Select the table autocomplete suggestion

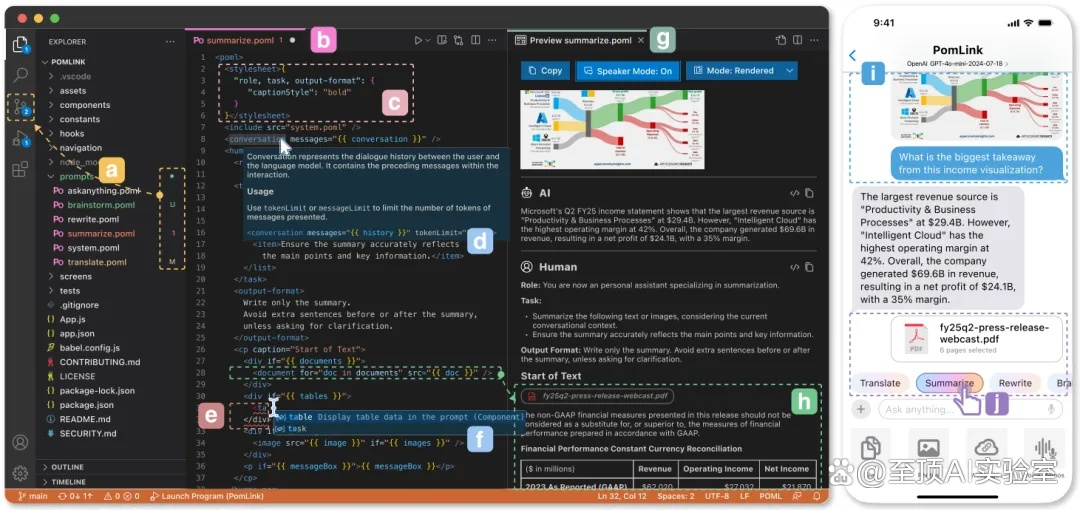pyautogui.click(x=400, y=417)
